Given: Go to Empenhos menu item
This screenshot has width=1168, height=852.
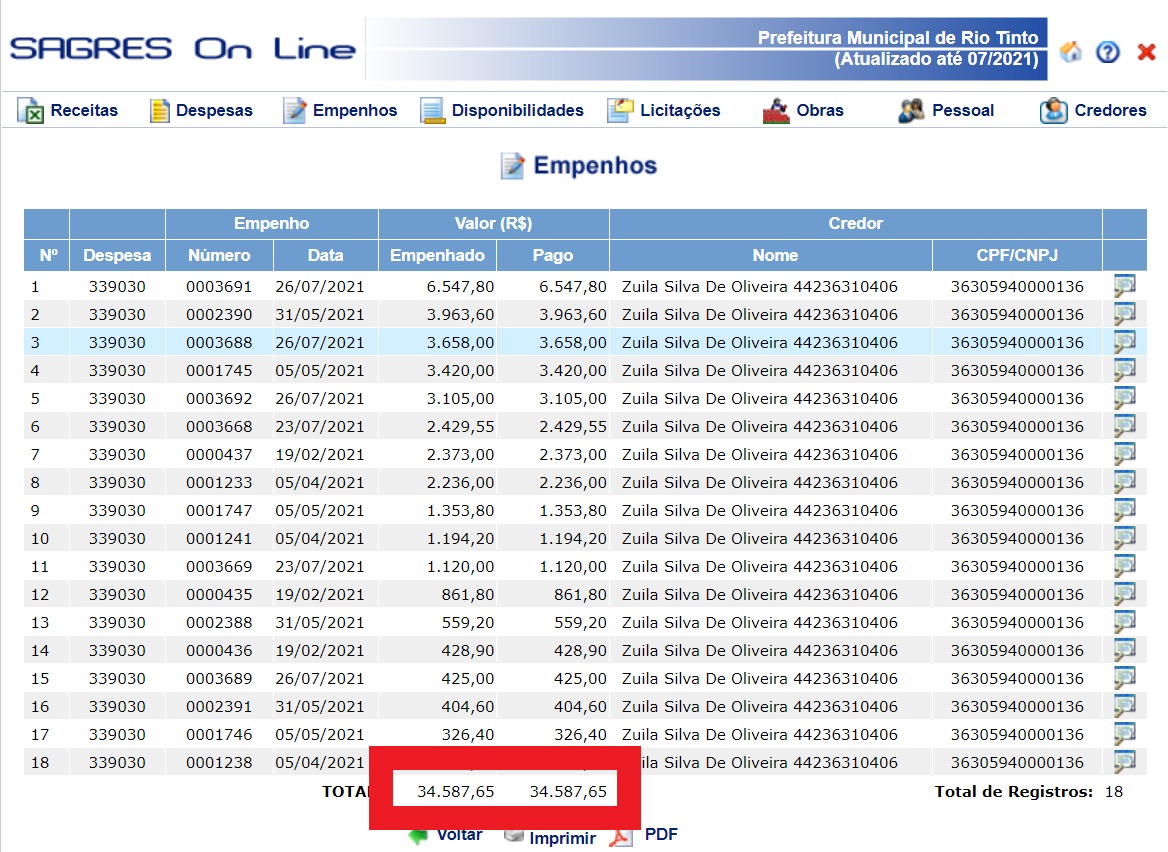Looking at the screenshot, I should (341, 111).
